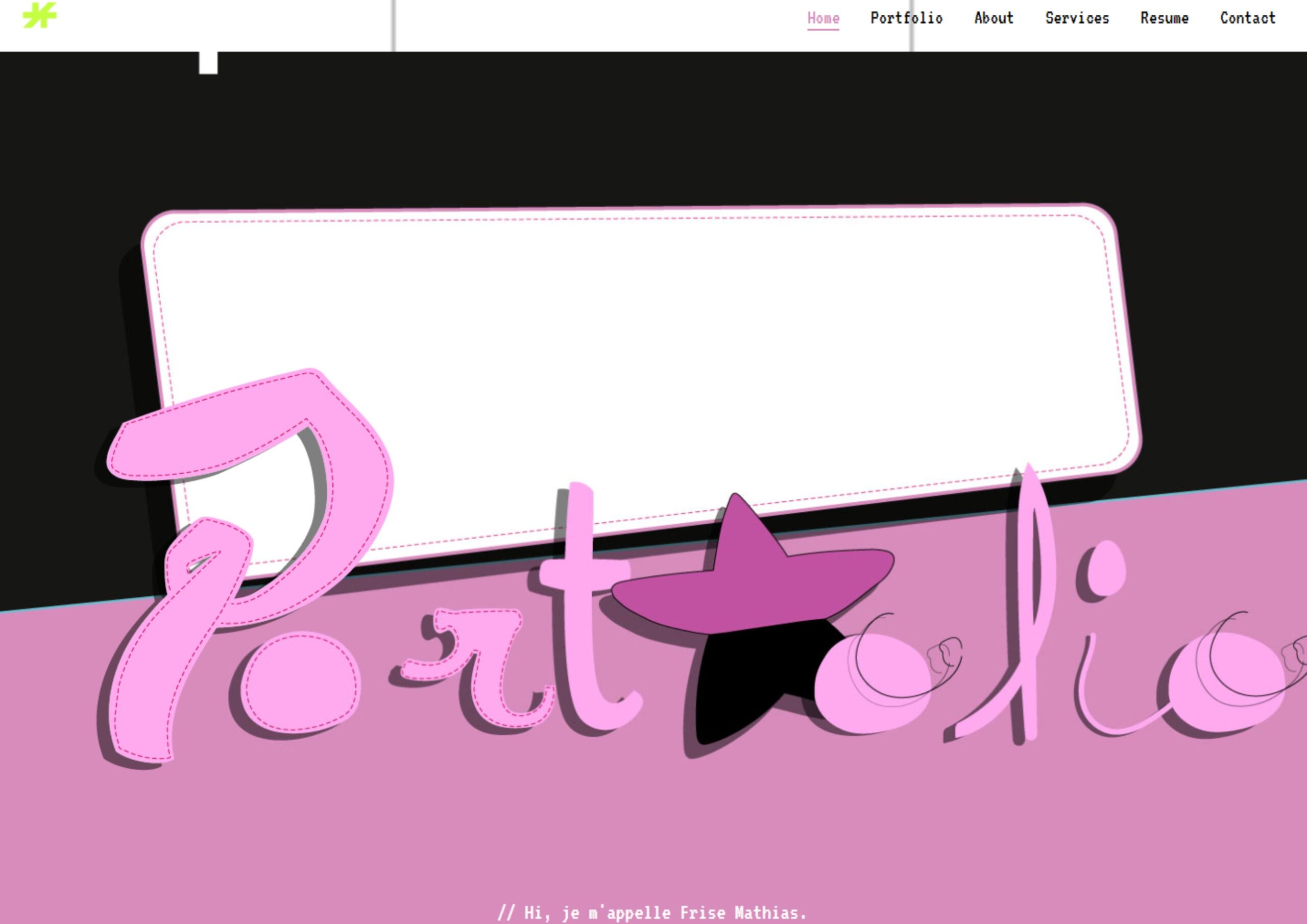Select the Contact nav link
The height and width of the screenshot is (924, 1307).
point(1248,18)
